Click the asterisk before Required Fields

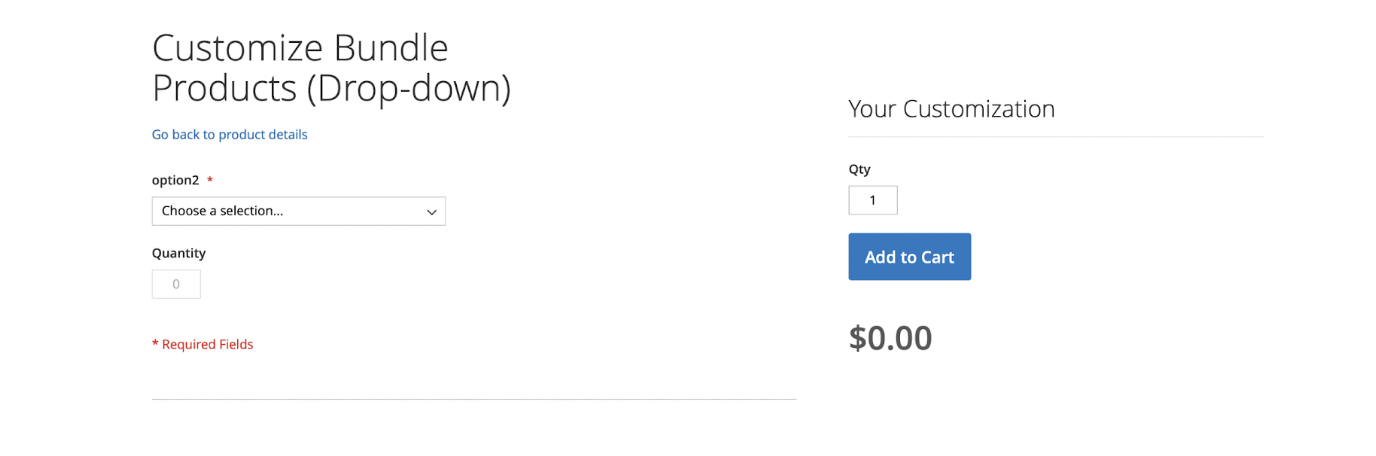click(x=155, y=344)
